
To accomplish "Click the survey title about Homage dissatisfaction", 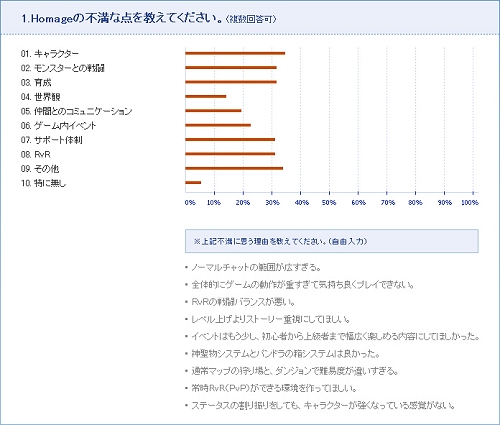I will point(149,18).
